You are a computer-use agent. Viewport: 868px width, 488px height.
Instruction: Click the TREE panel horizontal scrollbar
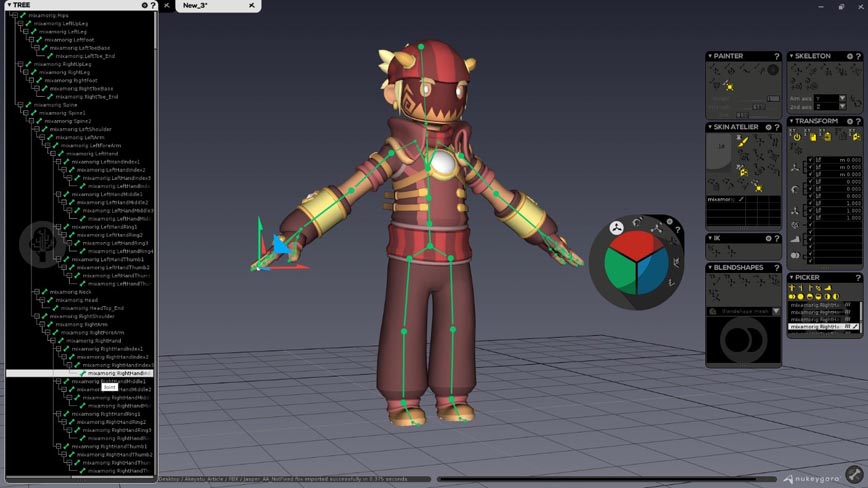point(78,477)
